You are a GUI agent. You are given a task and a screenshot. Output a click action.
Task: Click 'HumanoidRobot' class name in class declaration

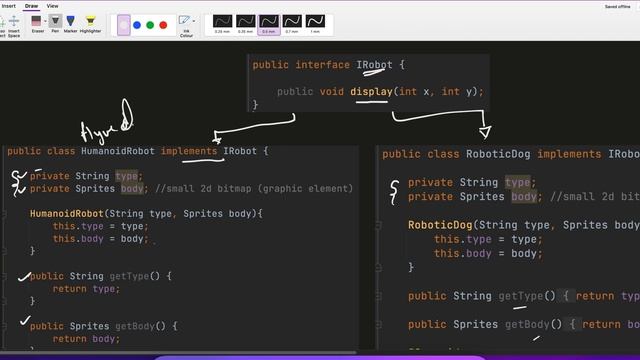coord(118,151)
